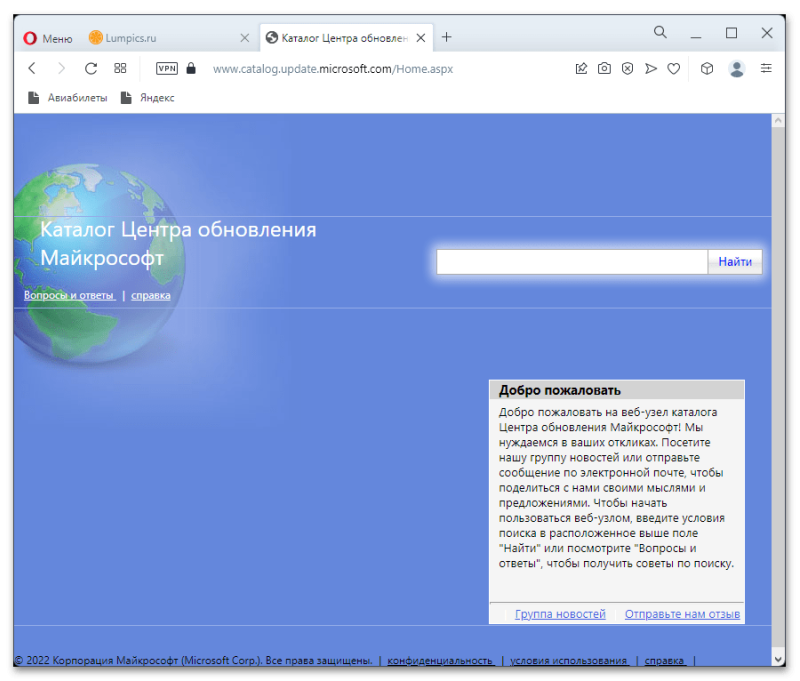Open Easy Setup sliders icon
This screenshot has width=800, height=681.
coord(766,68)
